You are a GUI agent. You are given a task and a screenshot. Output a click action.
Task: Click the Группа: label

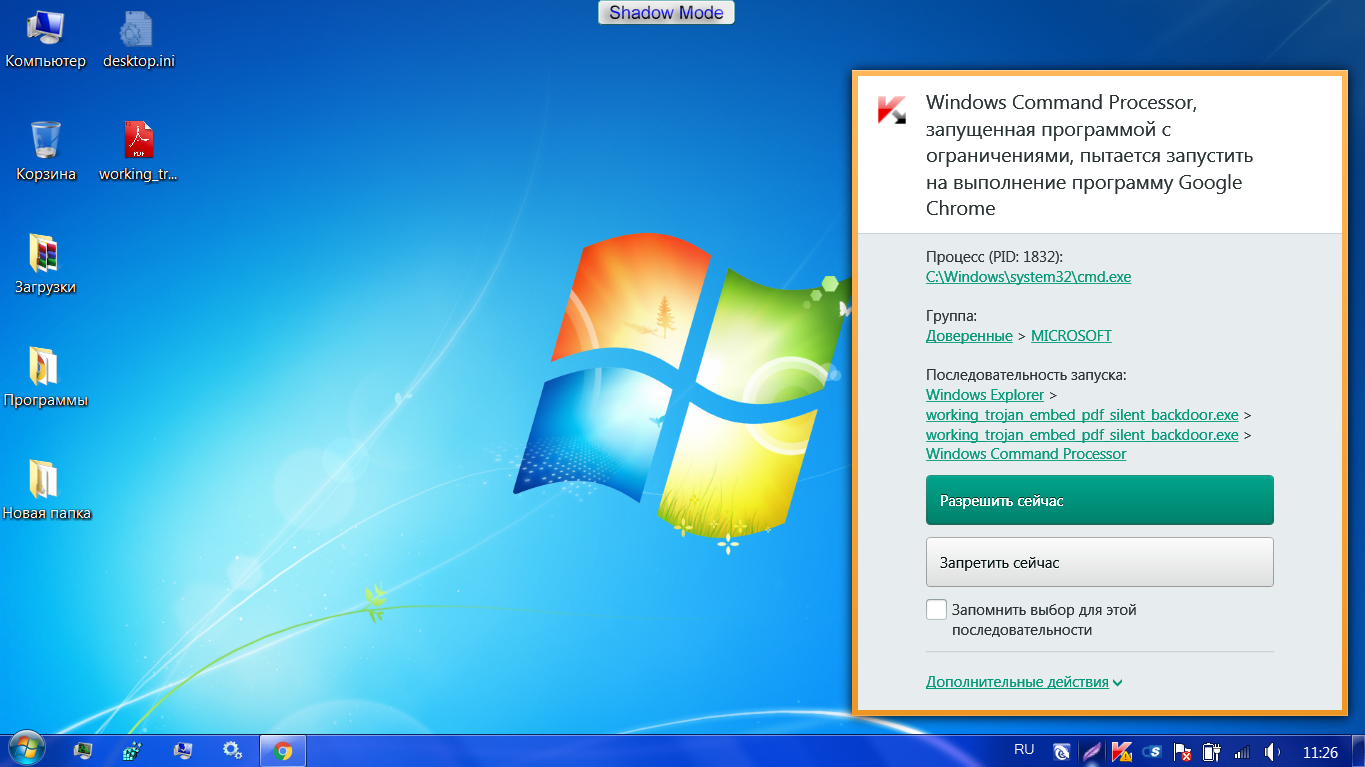click(952, 316)
